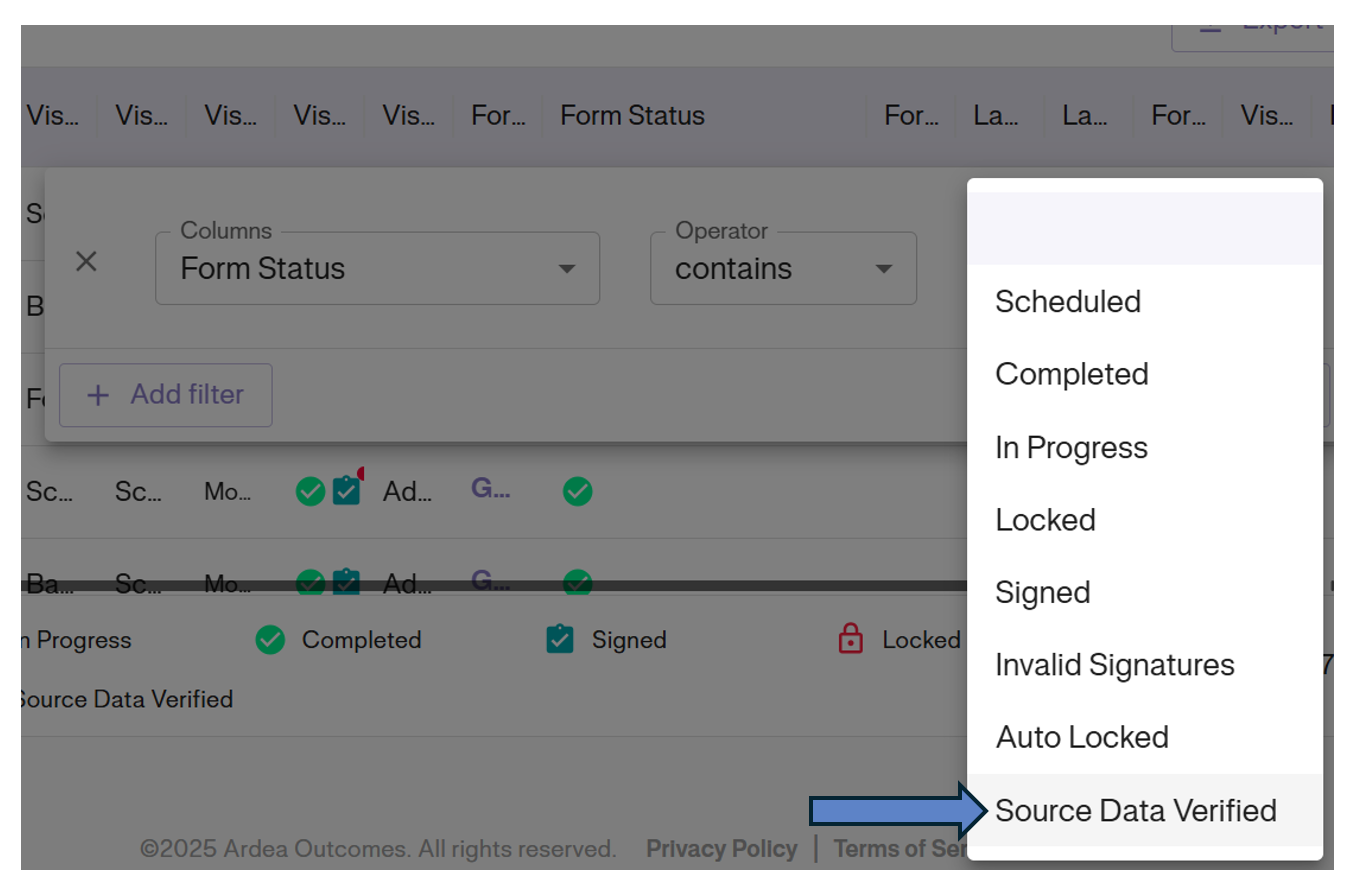This screenshot has height=880, width=1357.
Task: Open the Columns dropdown showing Form Status
Action: pos(377,268)
